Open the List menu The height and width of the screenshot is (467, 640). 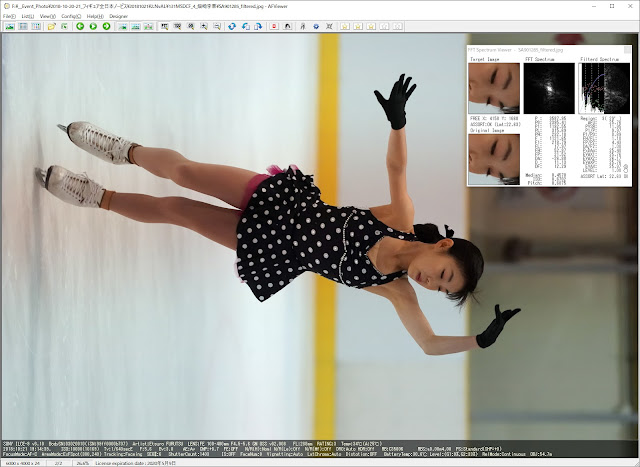pos(27,16)
